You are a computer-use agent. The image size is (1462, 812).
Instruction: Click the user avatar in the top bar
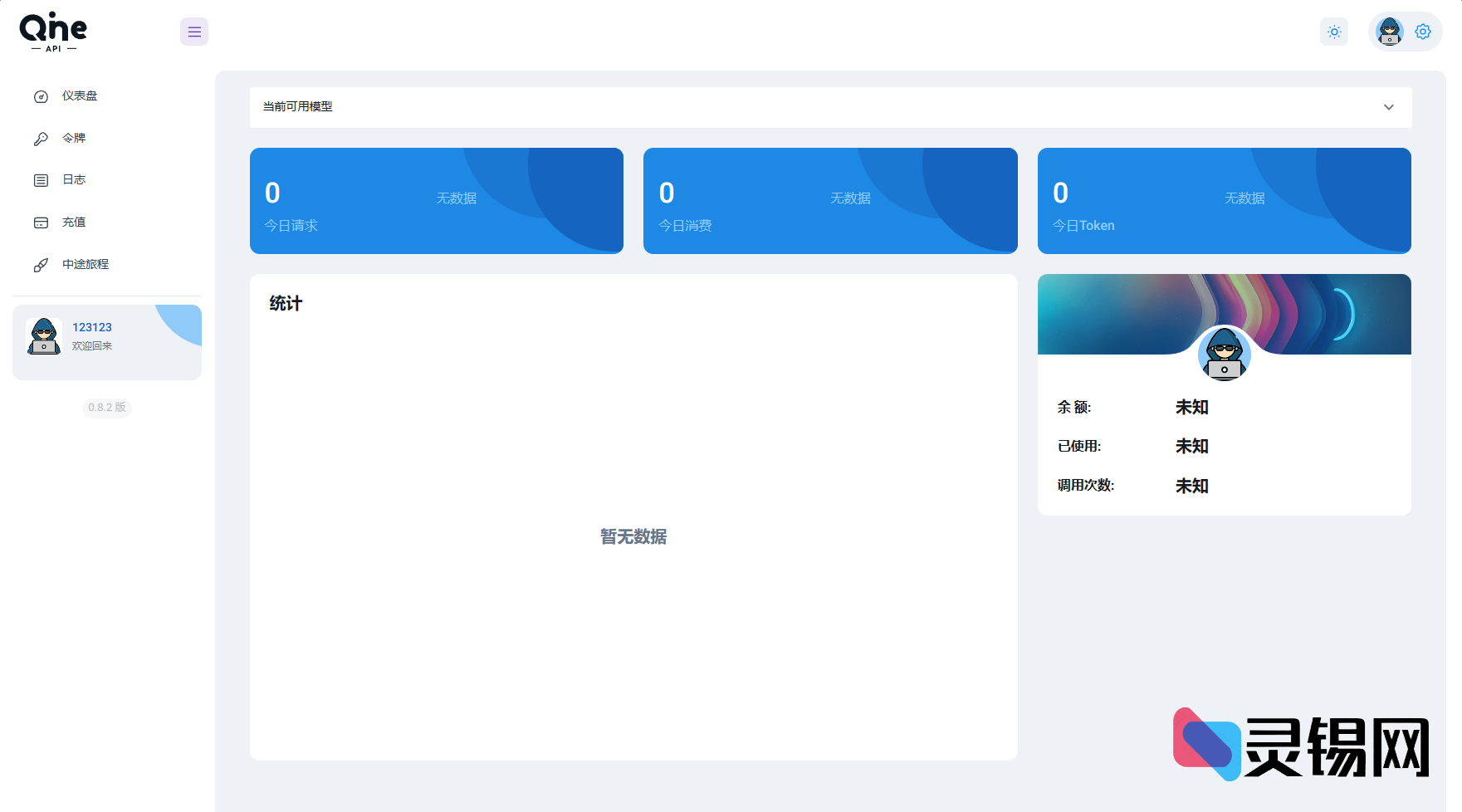click(1388, 32)
